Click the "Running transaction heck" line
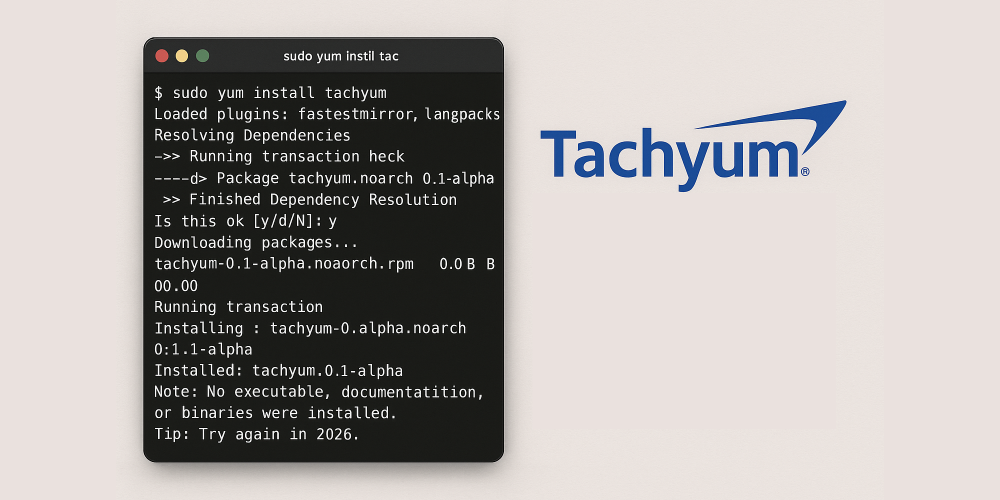The width and height of the screenshot is (1000, 500). pyautogui.click(x=279, y=156)
